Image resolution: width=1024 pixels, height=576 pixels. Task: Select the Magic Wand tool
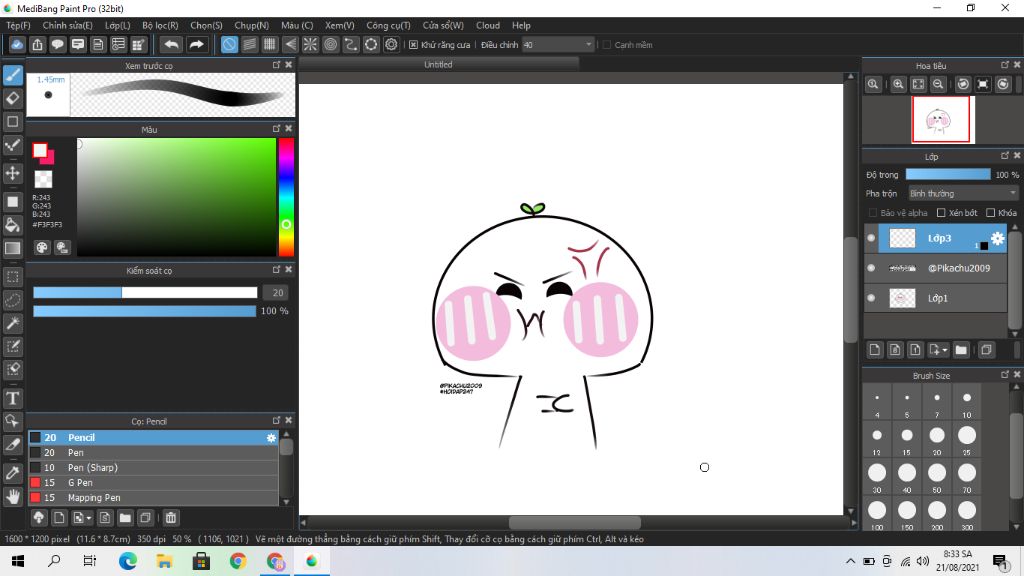[12, 323]
